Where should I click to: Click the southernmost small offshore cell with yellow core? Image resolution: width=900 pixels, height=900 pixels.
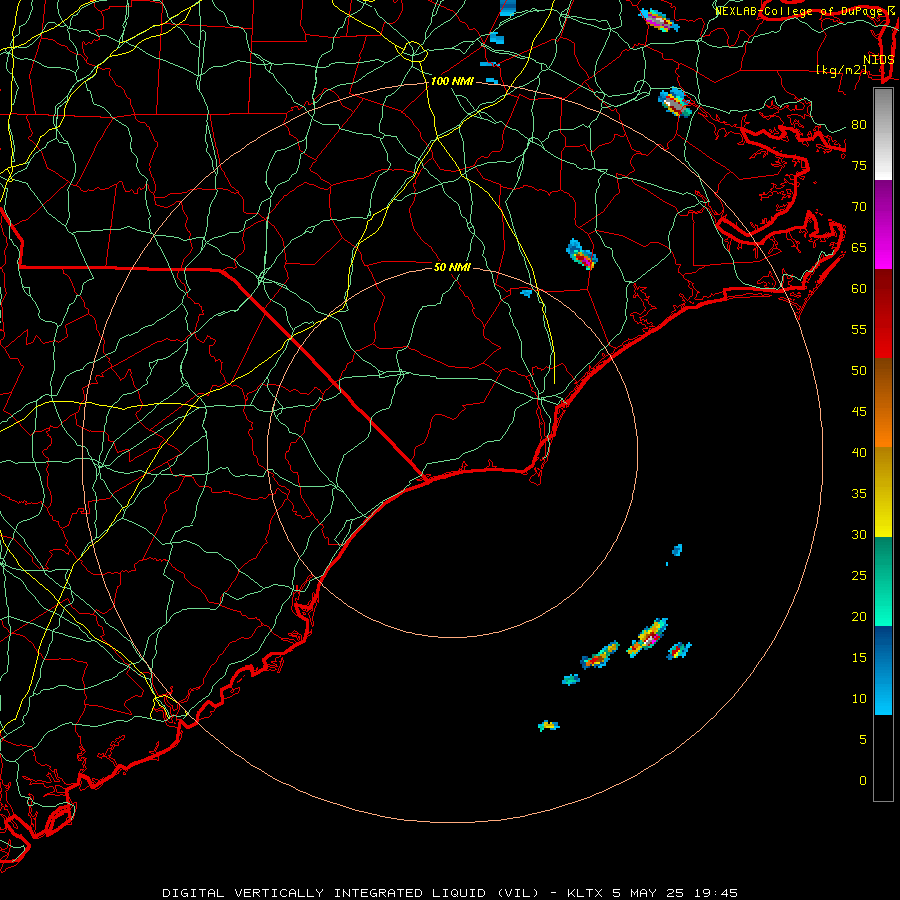pyautogui.click(x=549, y=726)
